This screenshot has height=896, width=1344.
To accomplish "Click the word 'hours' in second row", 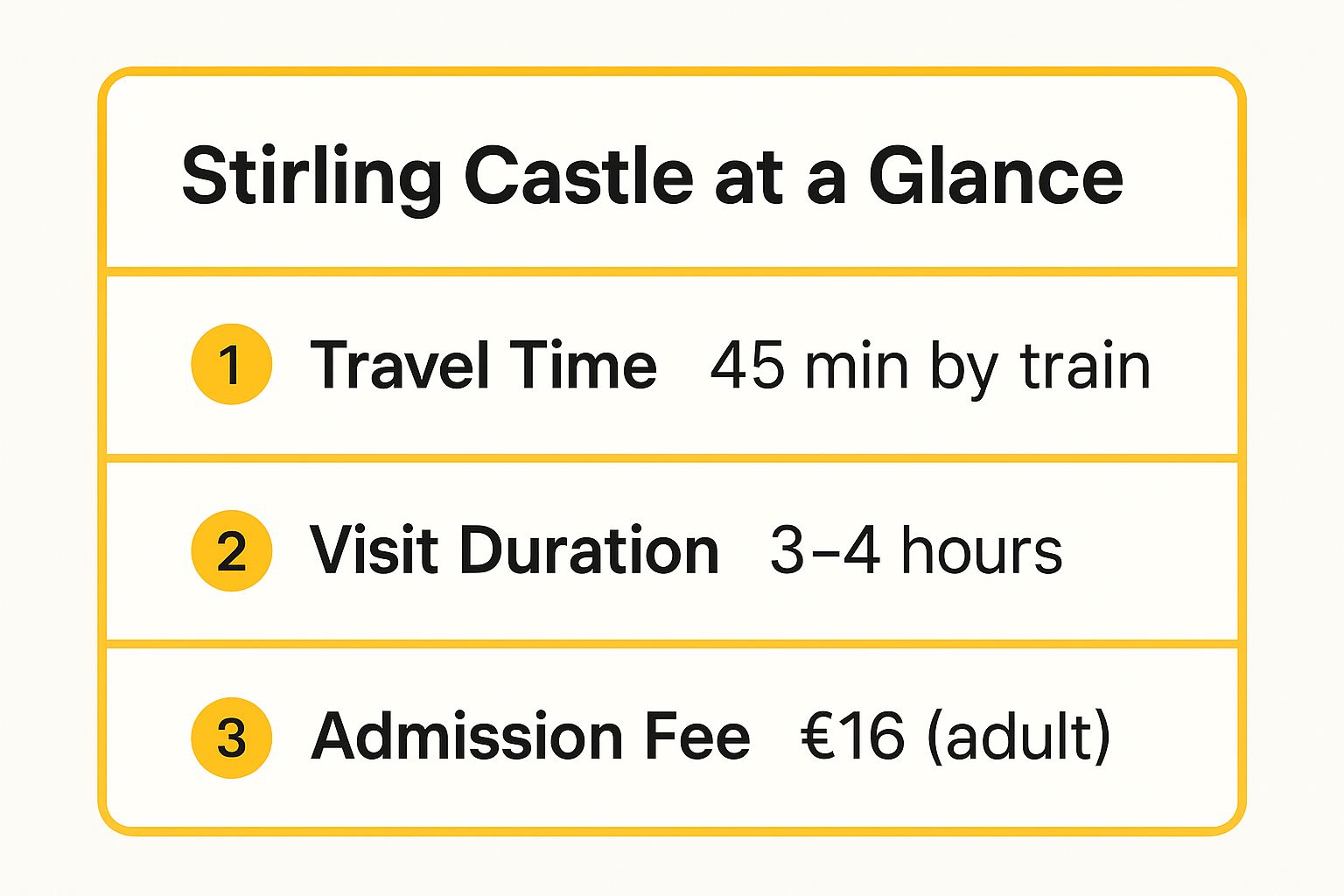I will [982, 550].
